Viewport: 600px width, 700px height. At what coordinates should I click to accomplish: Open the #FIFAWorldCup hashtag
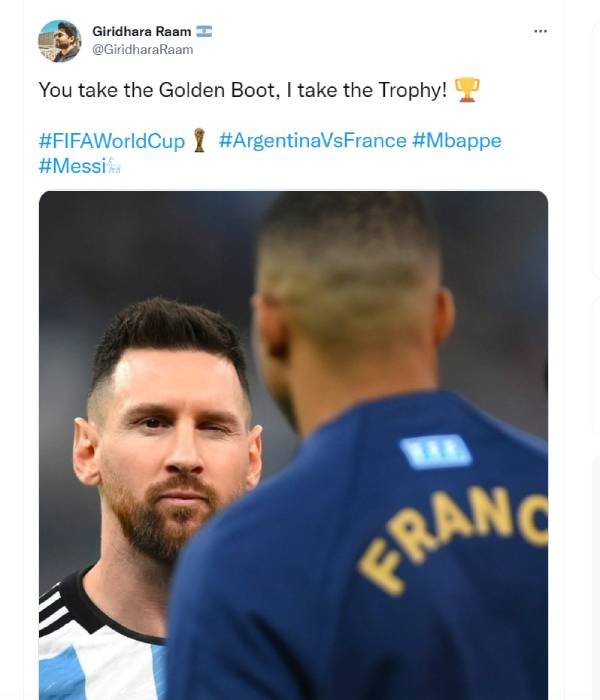[x=112, y=141]
